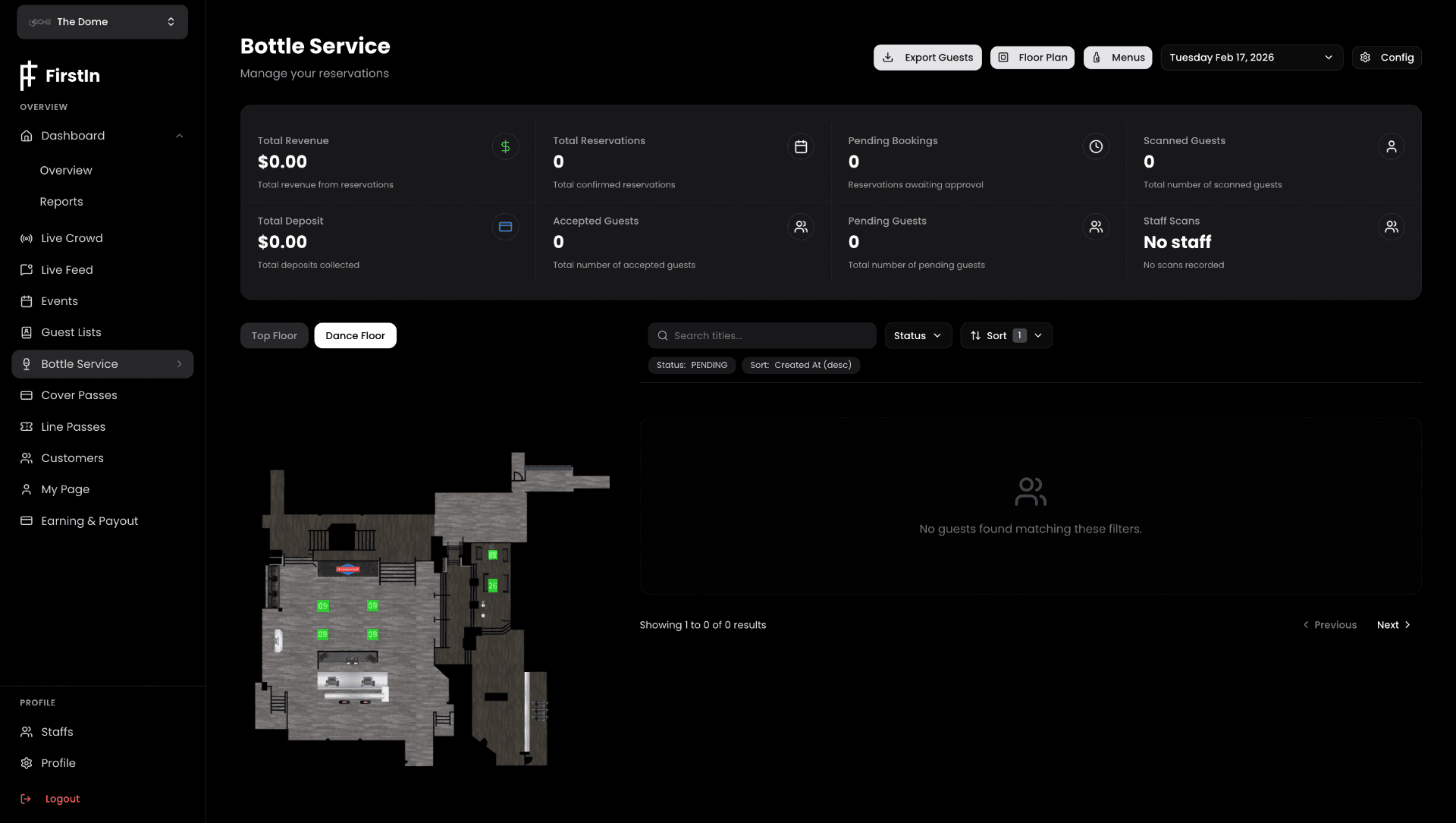This screenshot has width=1456, height=823.
Task: Open the Live Feed panel icon
Action: (x=27, y=269)
